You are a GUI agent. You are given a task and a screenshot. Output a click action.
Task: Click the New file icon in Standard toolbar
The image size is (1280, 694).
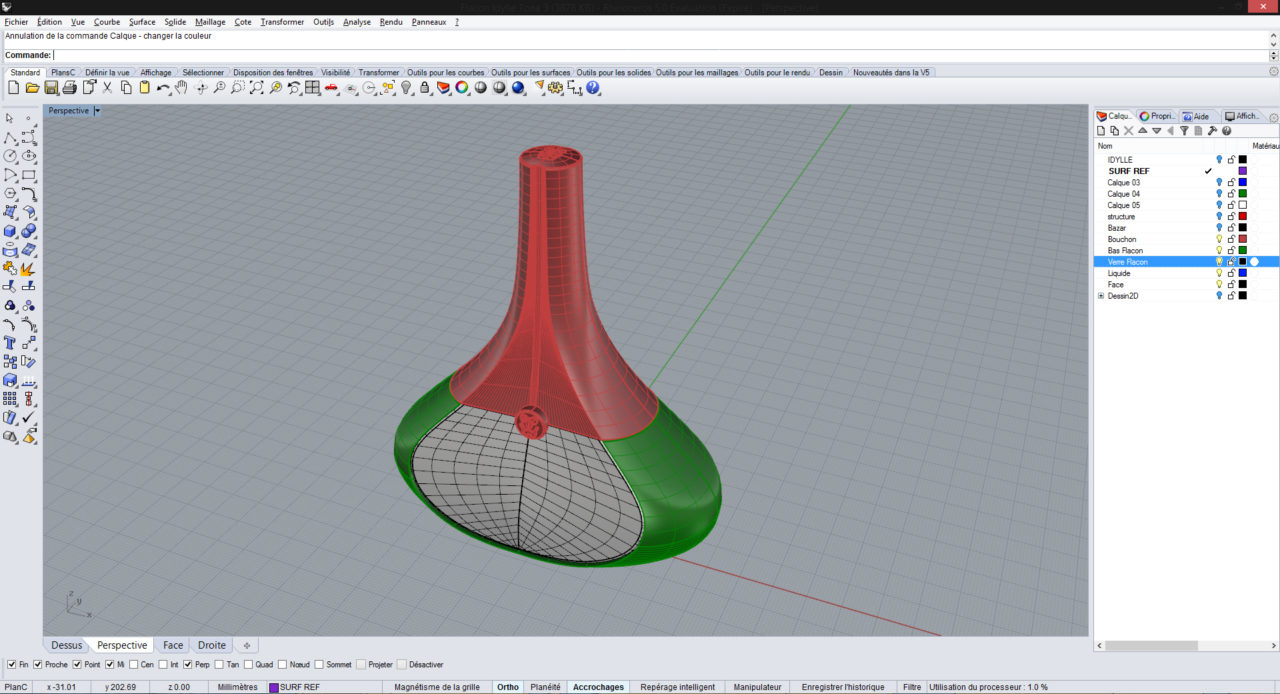pyautogui.click(x=14, y=88)
